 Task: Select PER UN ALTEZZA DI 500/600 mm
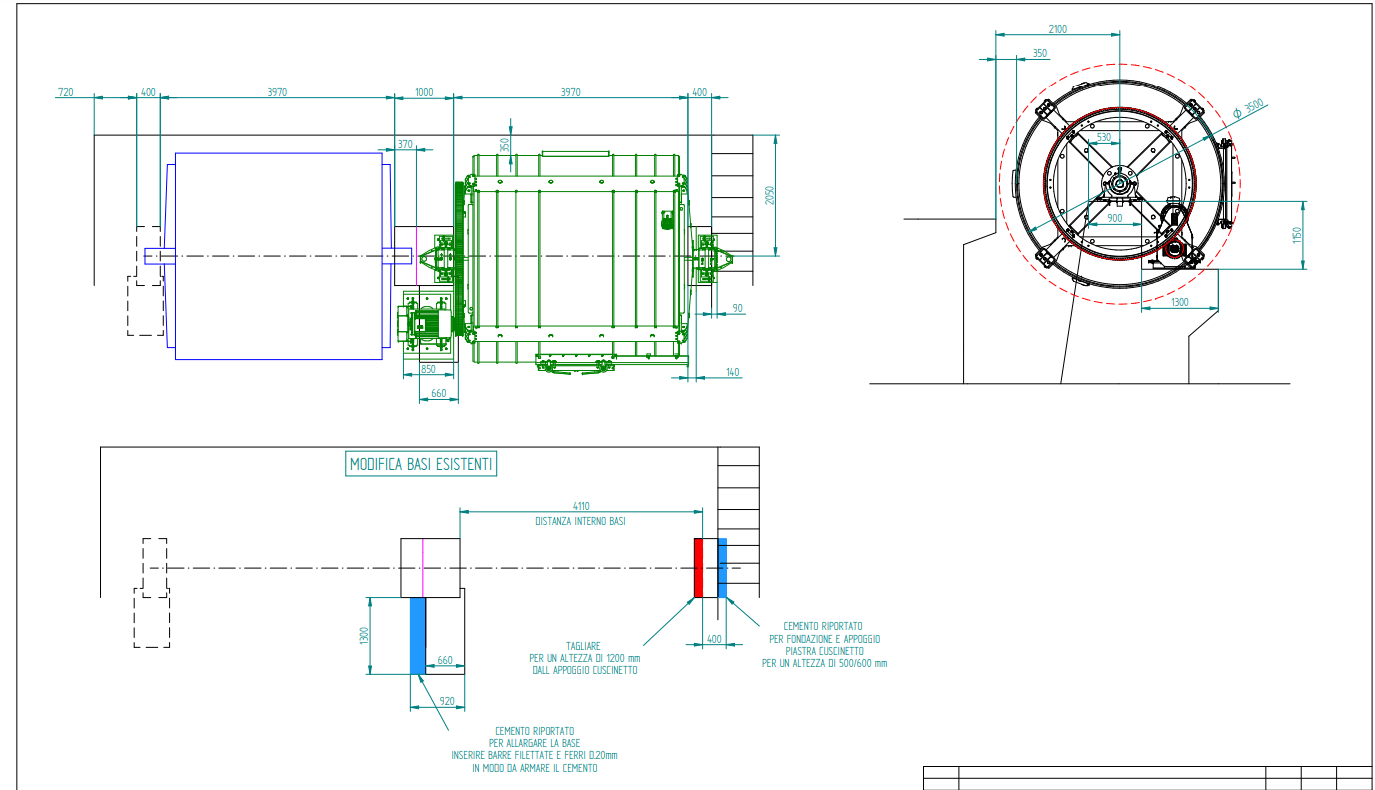click(x=824, y=662)
